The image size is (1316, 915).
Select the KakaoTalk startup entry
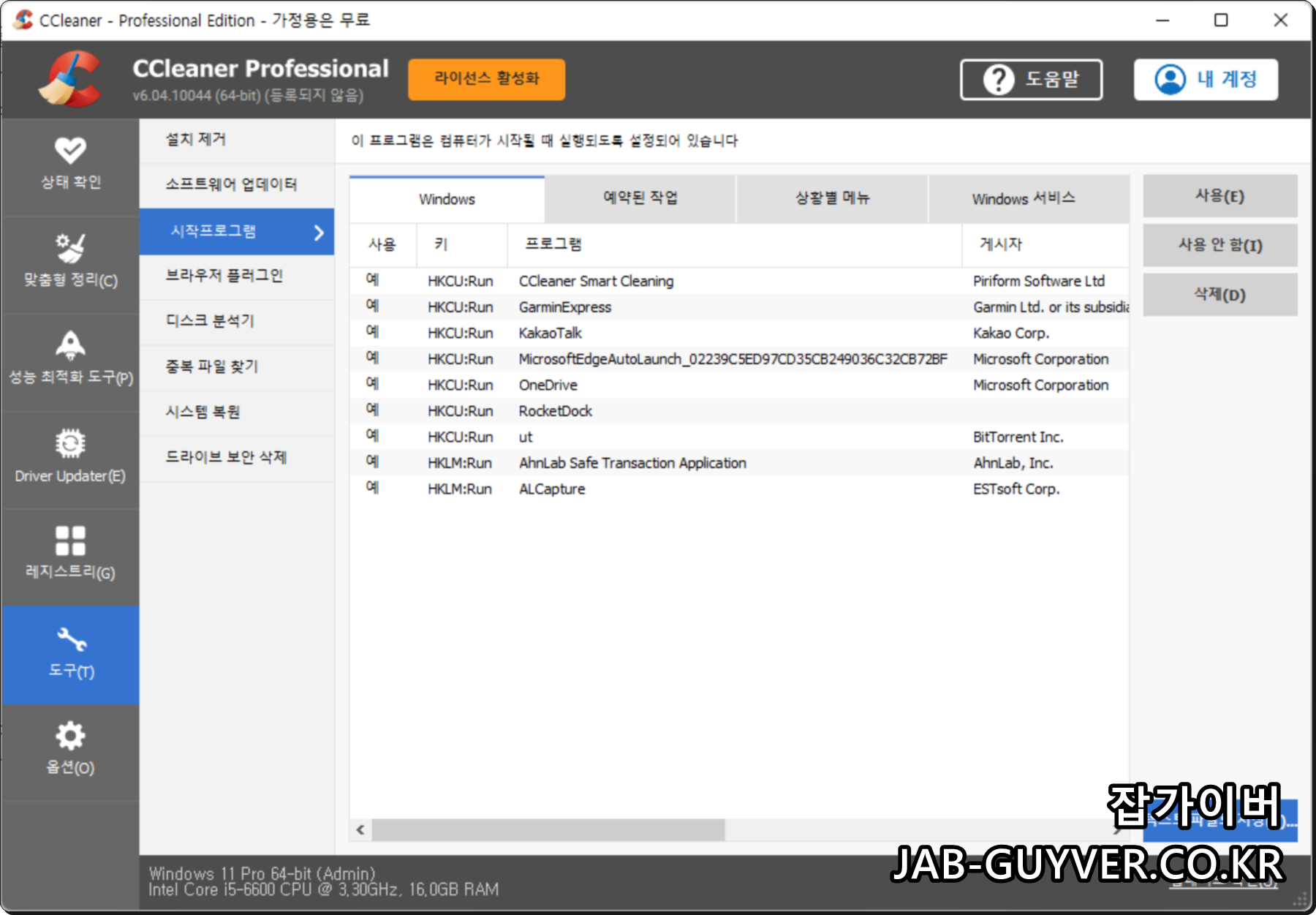(739, 333)
